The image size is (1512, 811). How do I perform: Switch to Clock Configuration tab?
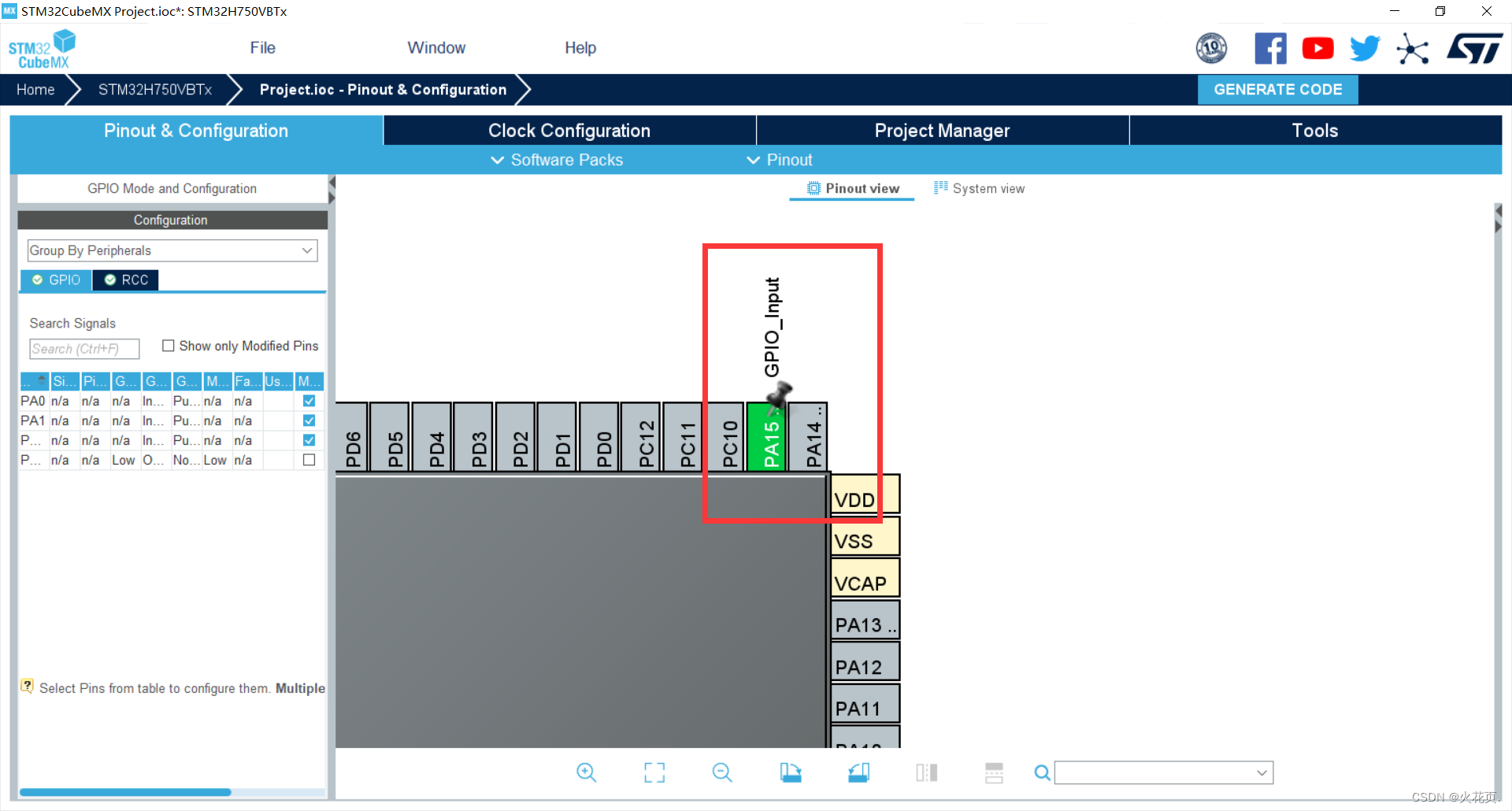569,131
